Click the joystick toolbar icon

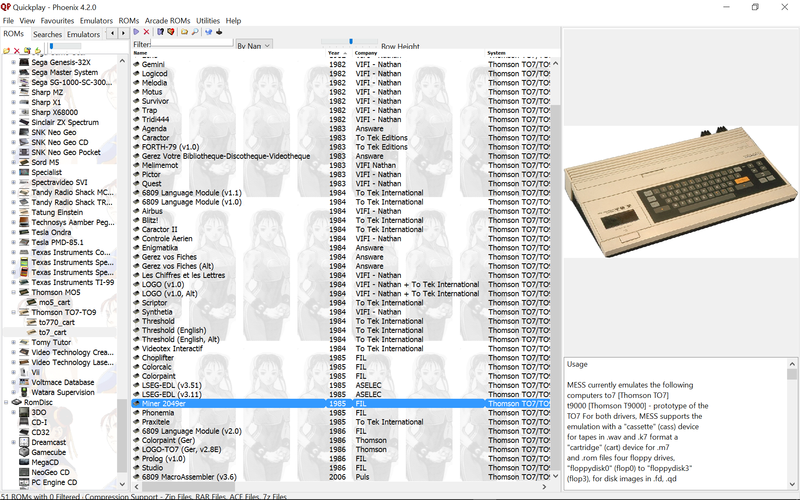pyautogui.click(x=219, y=32)
